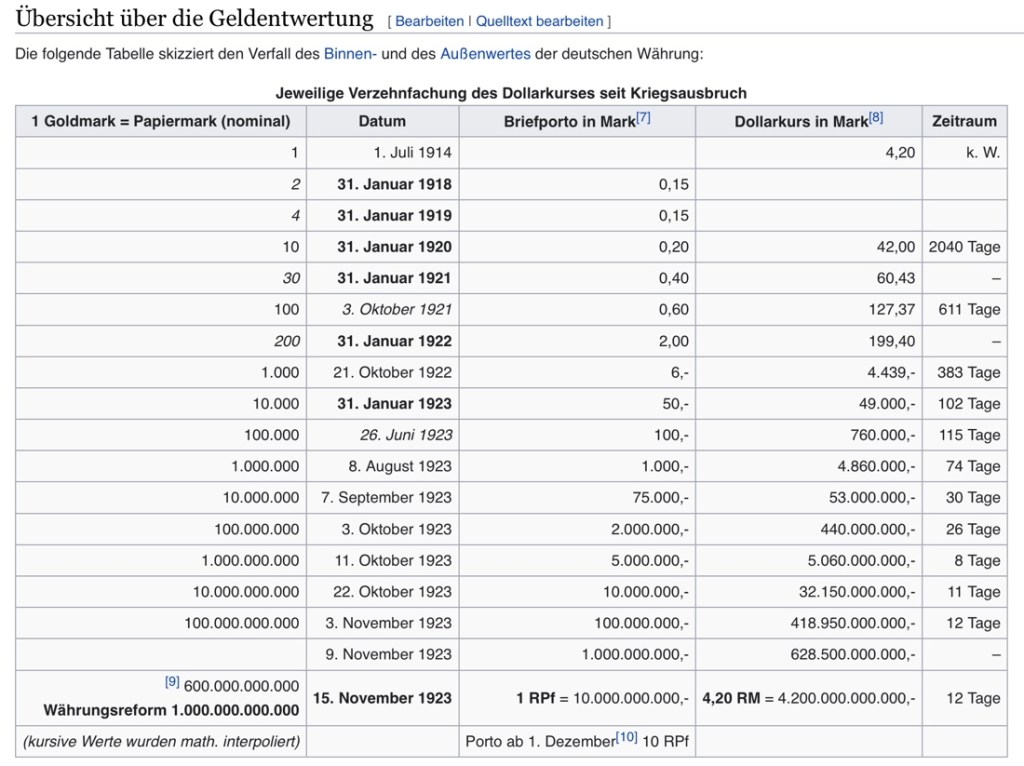Screen dimensions: 1024x766
Task: Select the 628.500.000.000 Dollarkurs cell
Action: click(x=852, y=654)
